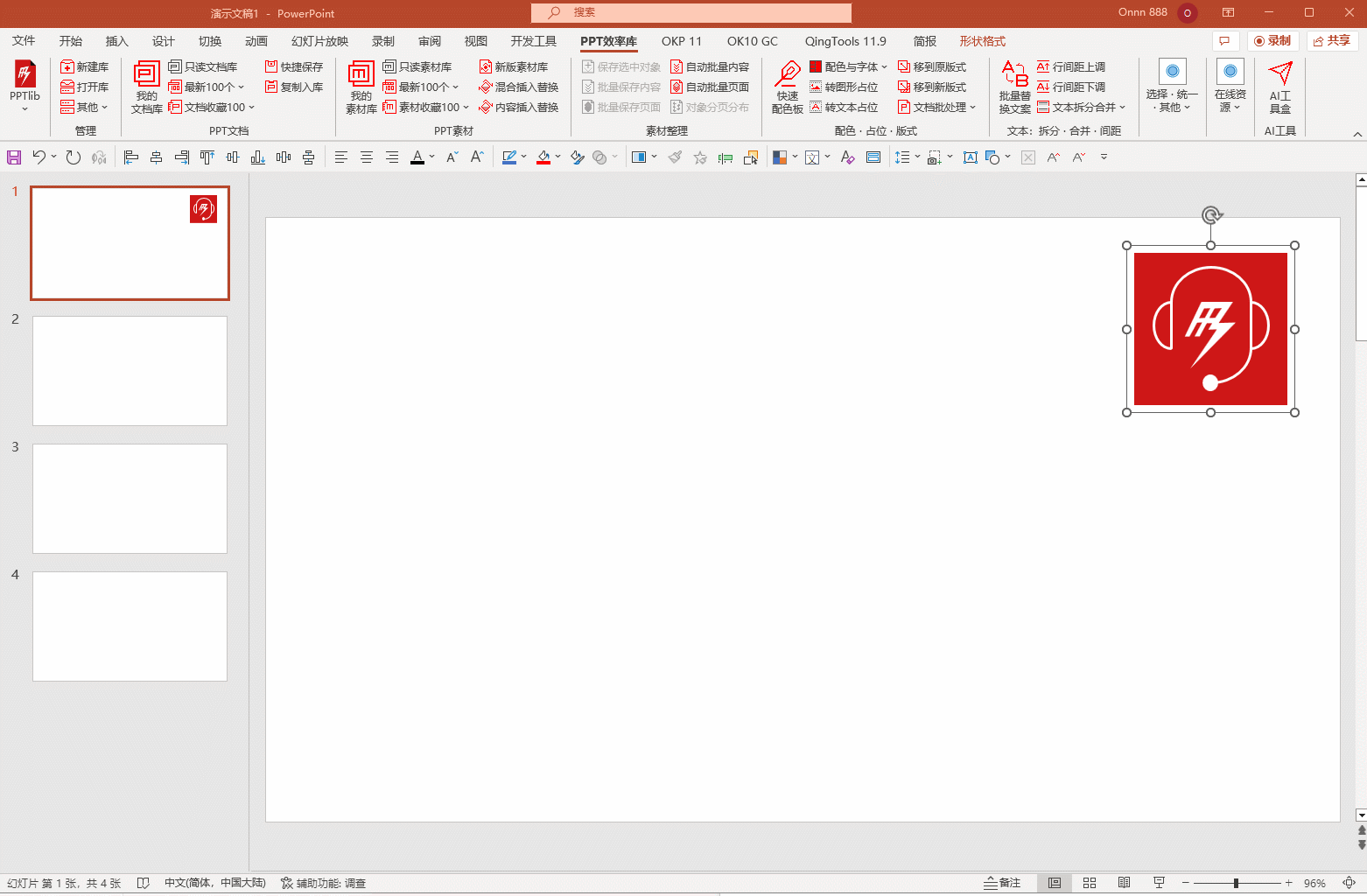Click 新建库 to create a library
The image size is (1367, 896).
tap(85, 66)
